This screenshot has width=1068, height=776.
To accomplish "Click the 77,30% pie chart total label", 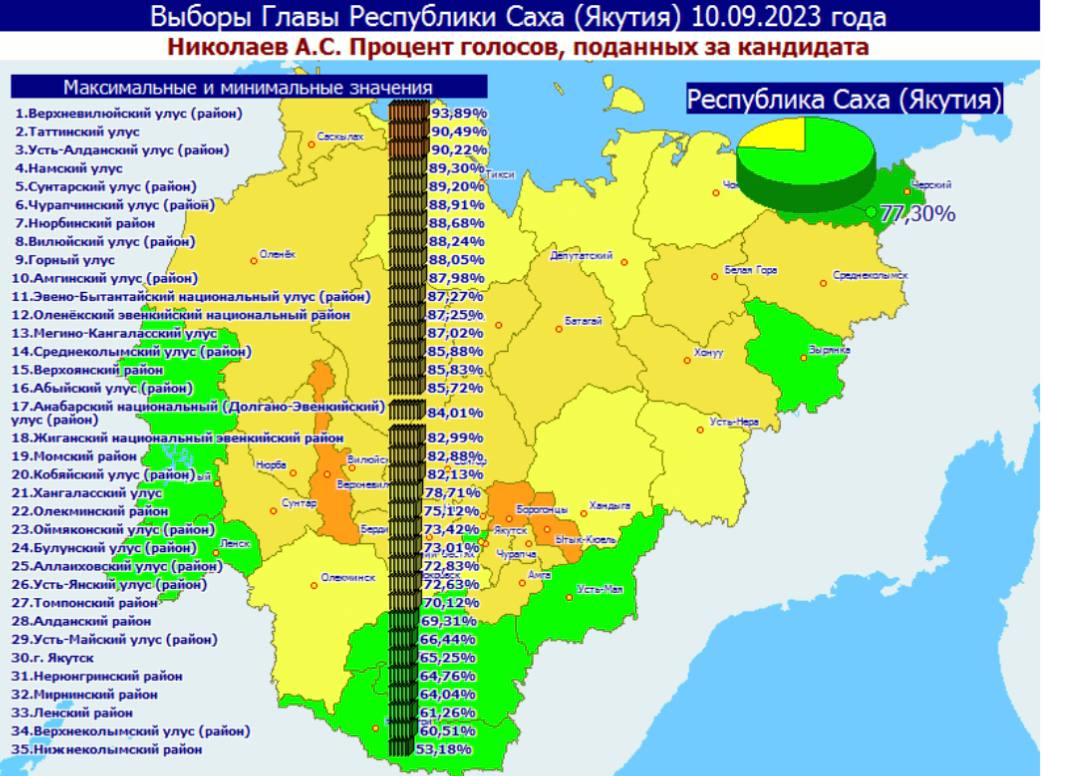I will point(916,213).
